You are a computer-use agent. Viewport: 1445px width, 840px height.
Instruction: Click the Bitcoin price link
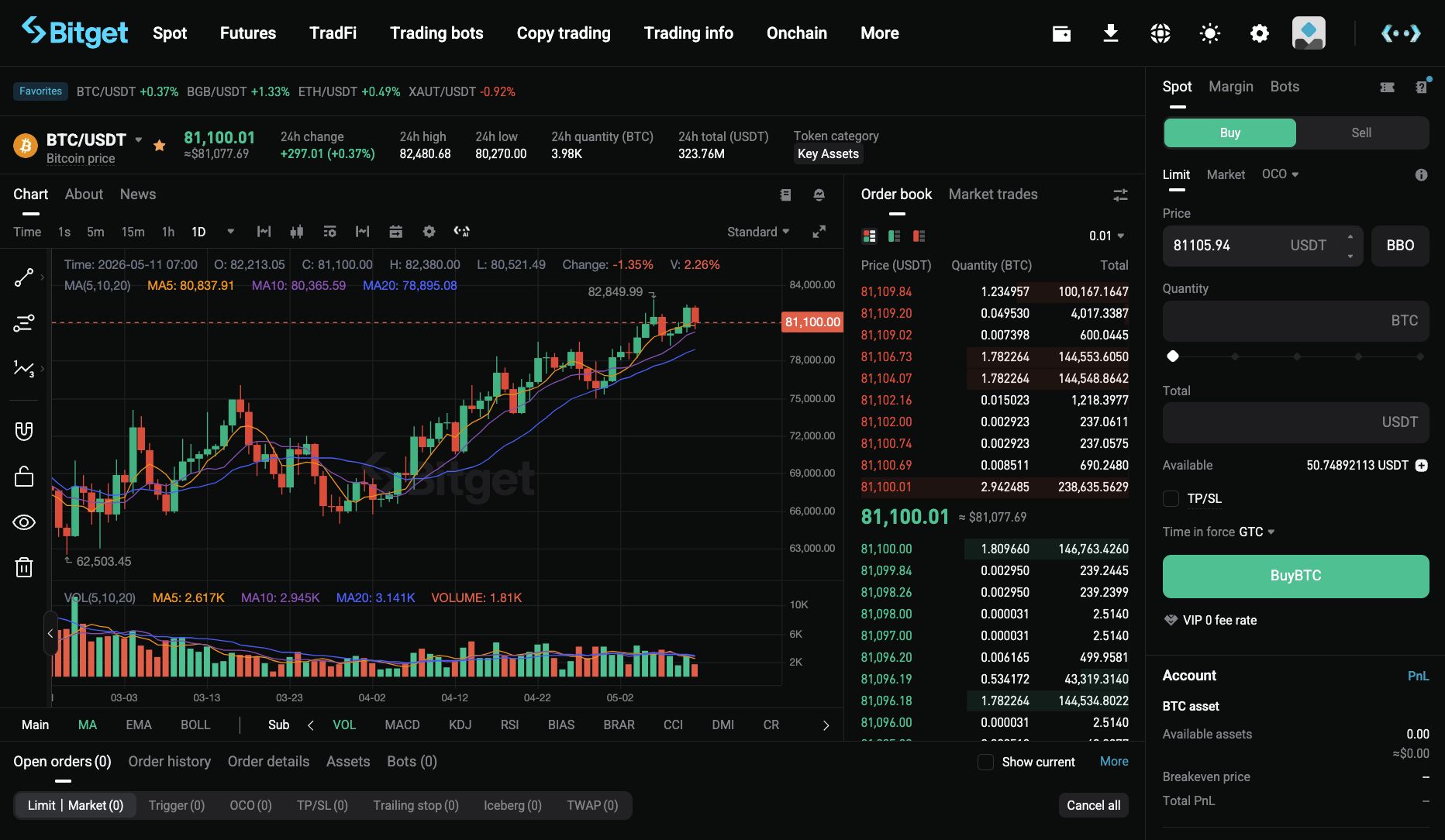(81, 159)
